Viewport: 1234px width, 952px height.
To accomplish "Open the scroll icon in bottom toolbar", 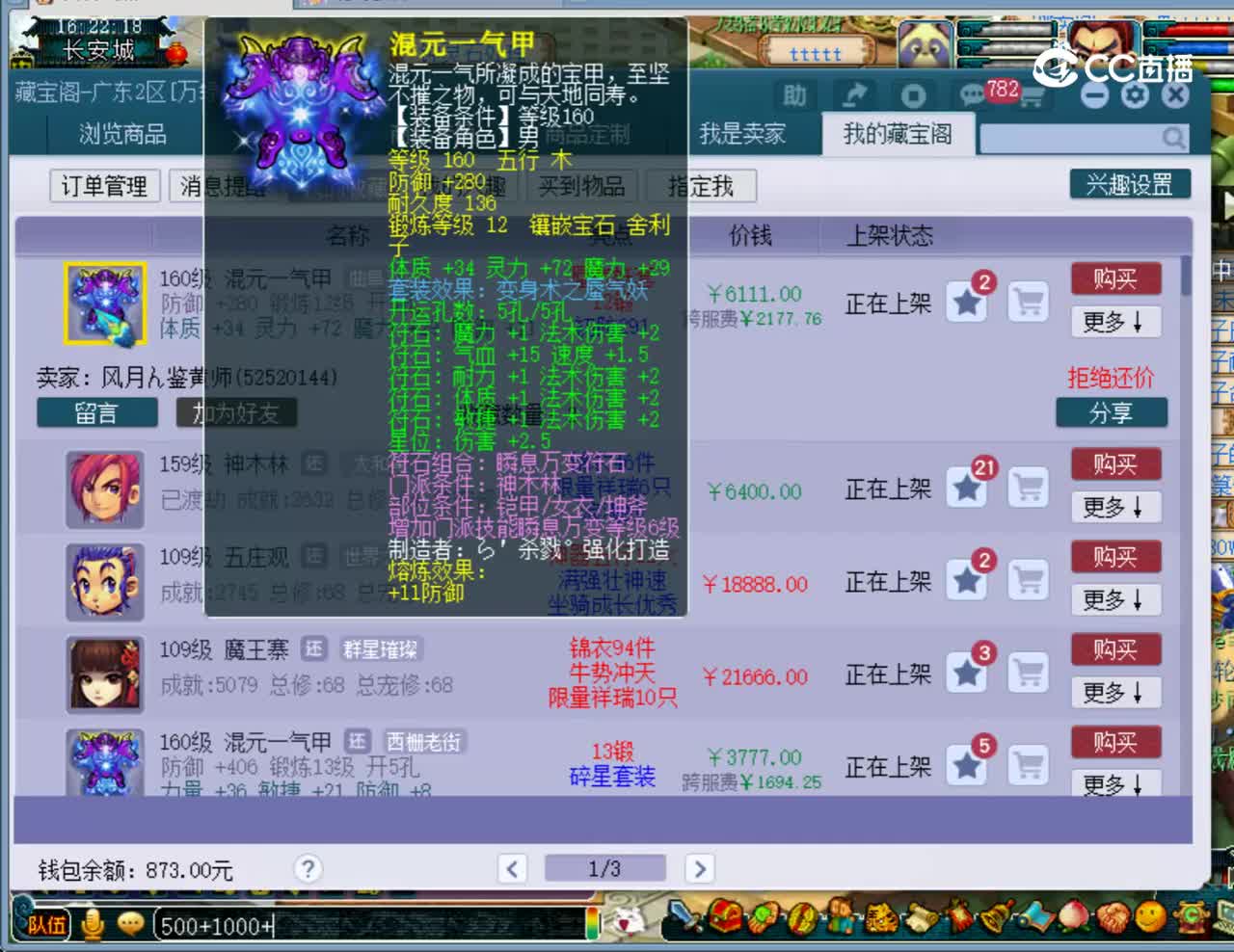I will click(919, 916).
